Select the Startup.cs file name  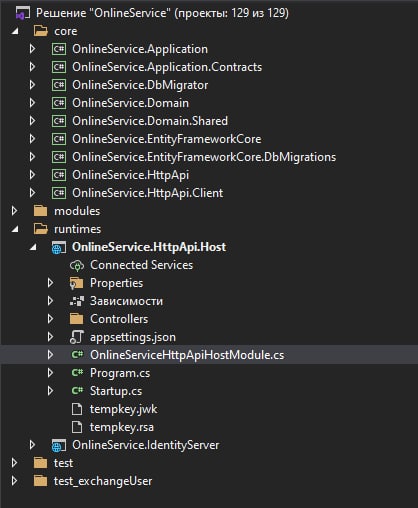116,391
